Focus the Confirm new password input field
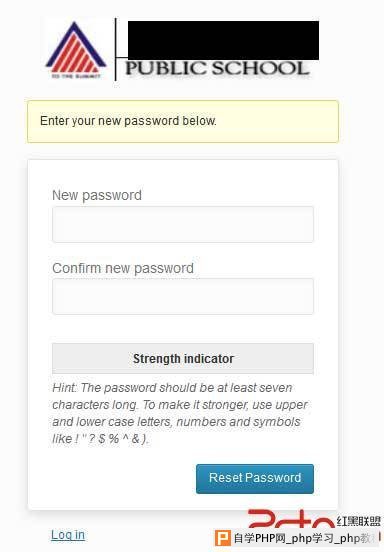This screenshot has height=552, width=384. (183, 296)
